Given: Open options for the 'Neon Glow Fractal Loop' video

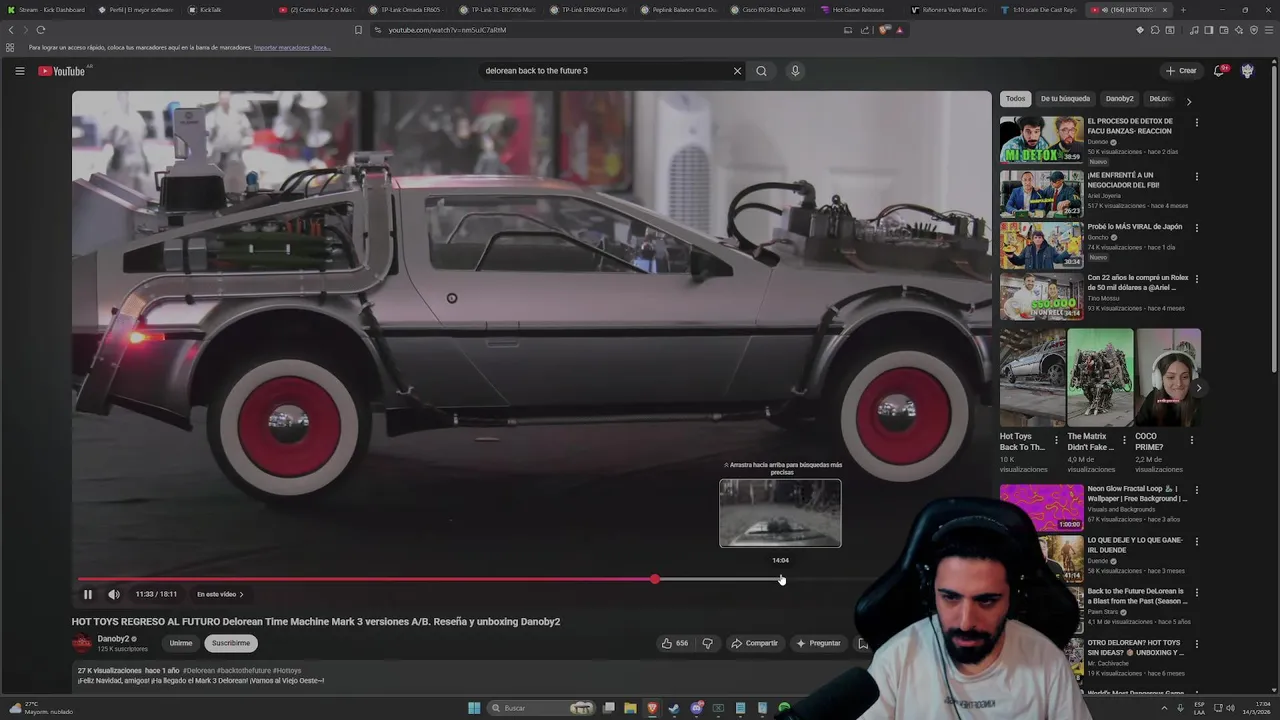Looking at the screenshot, I should pos(1196,491).
